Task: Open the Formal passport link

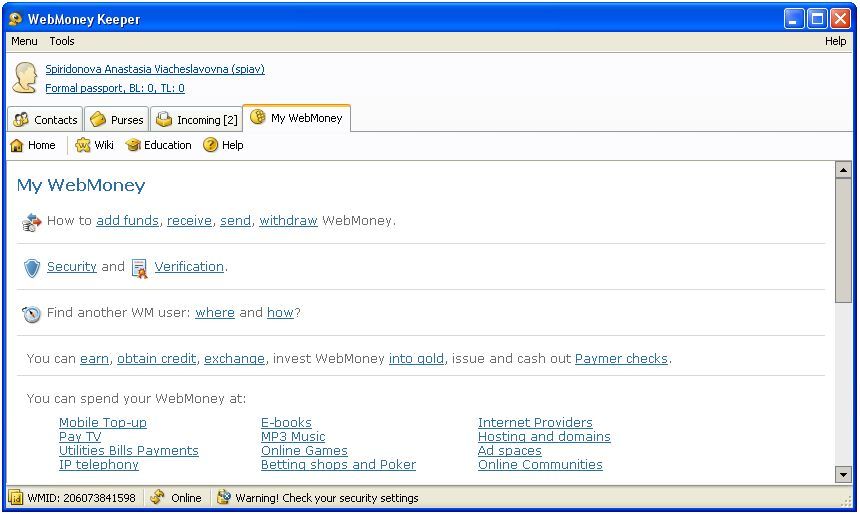Action: coord(115,88)
